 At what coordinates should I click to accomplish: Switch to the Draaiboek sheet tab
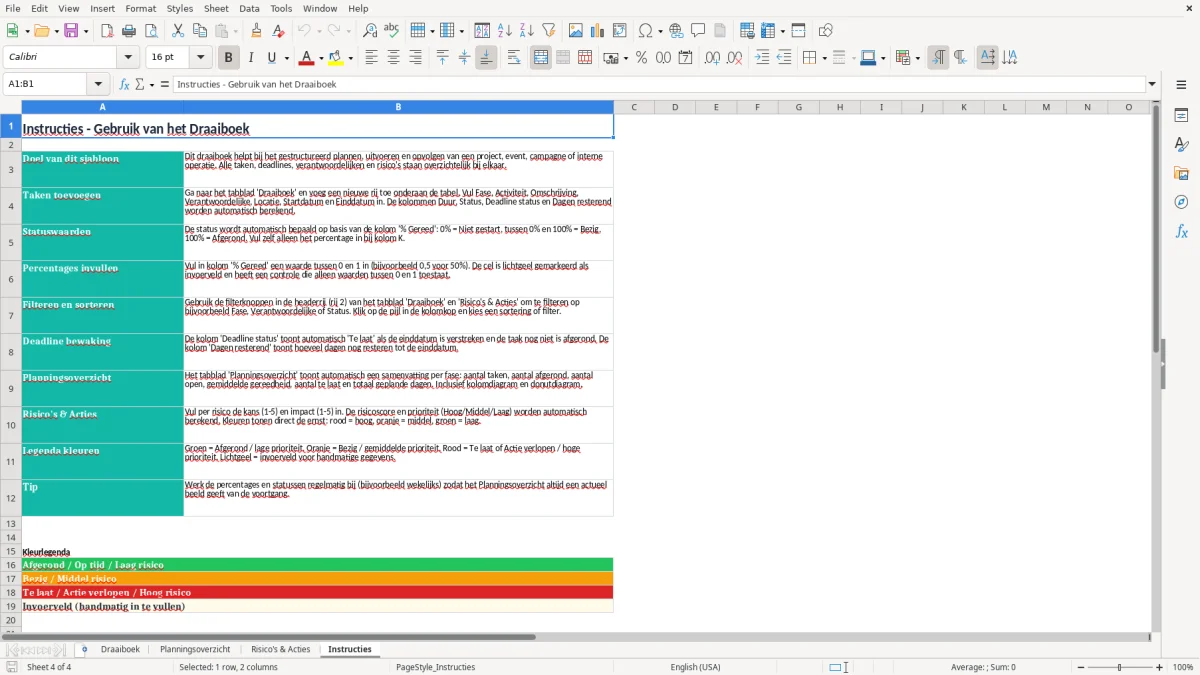[120, 649]
